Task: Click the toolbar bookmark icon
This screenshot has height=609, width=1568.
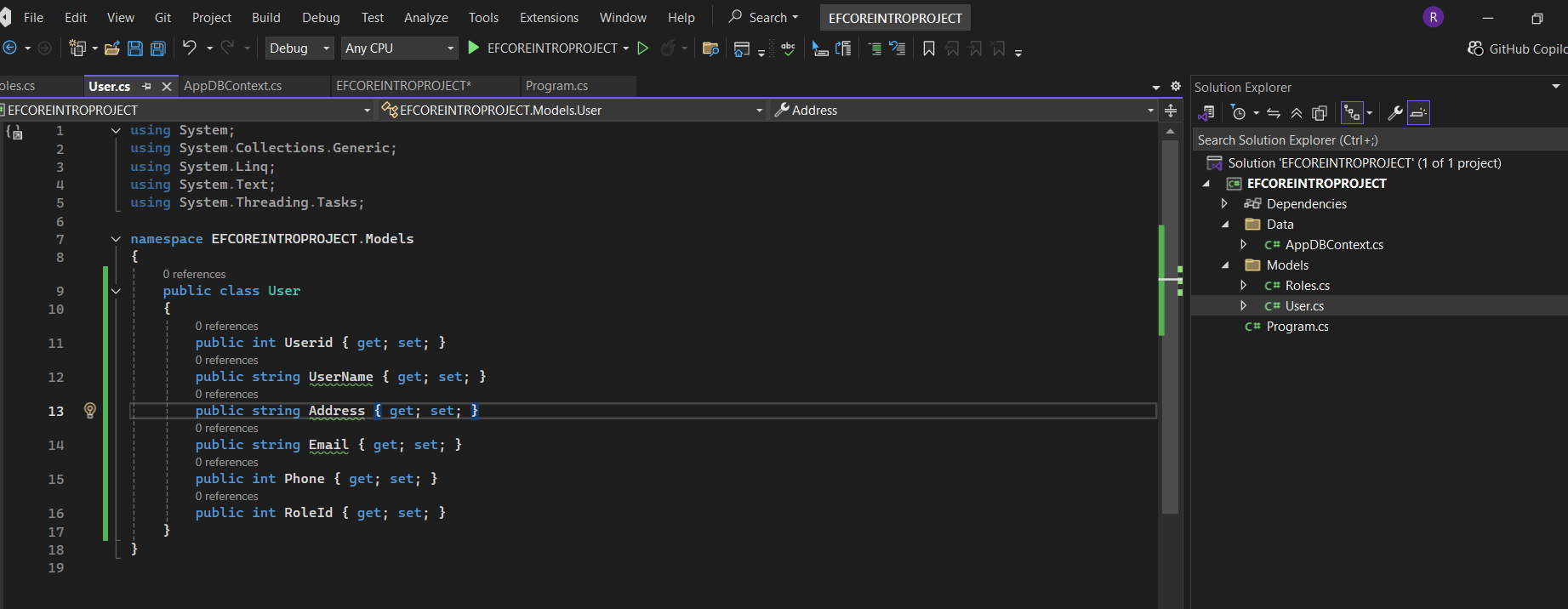Action: click(x=929, y=48)
